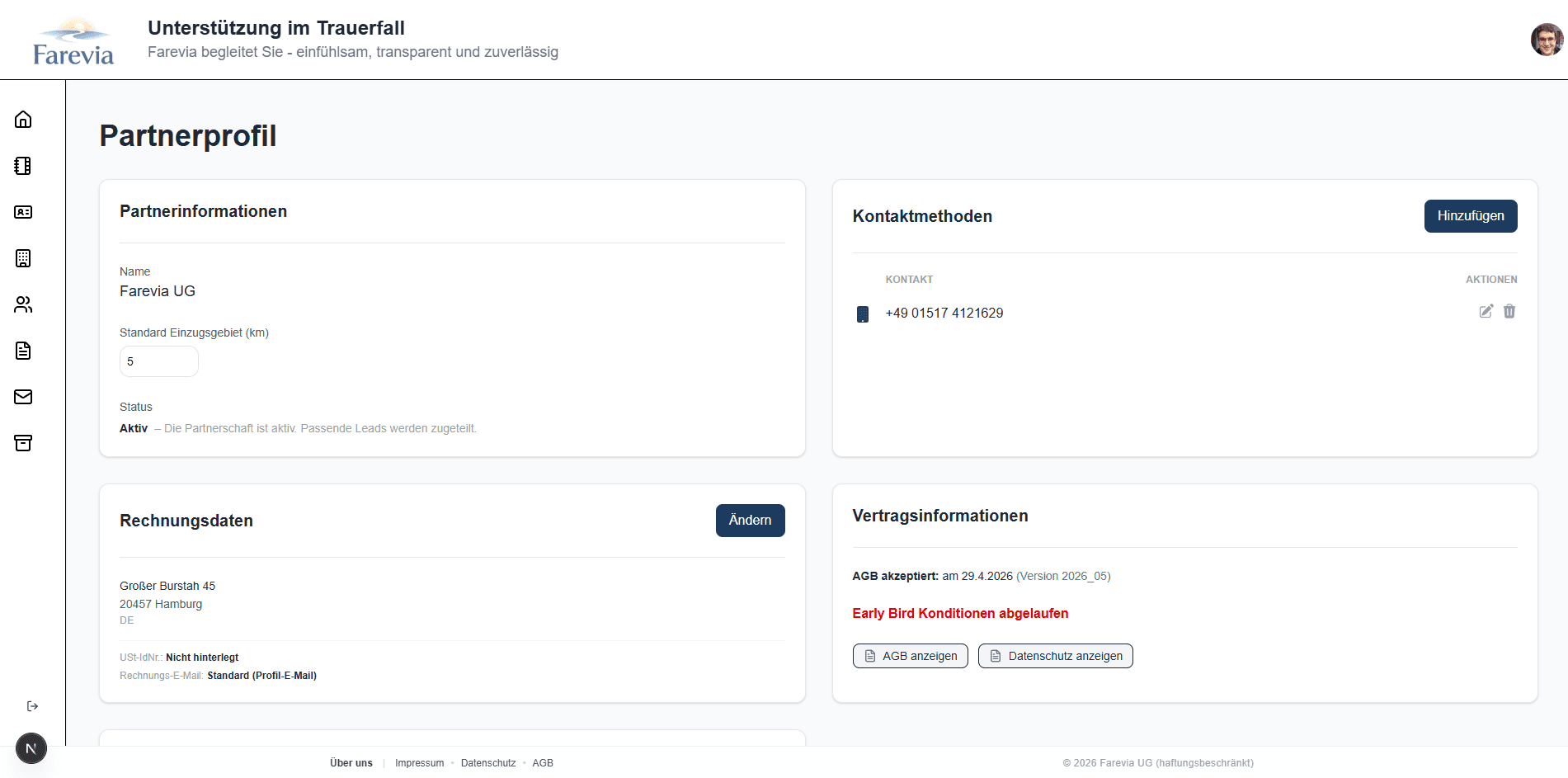Click the Standard (Profil-E-Mail) value
This screenshot has height=778, width=1568.
[x=261, y=676]
